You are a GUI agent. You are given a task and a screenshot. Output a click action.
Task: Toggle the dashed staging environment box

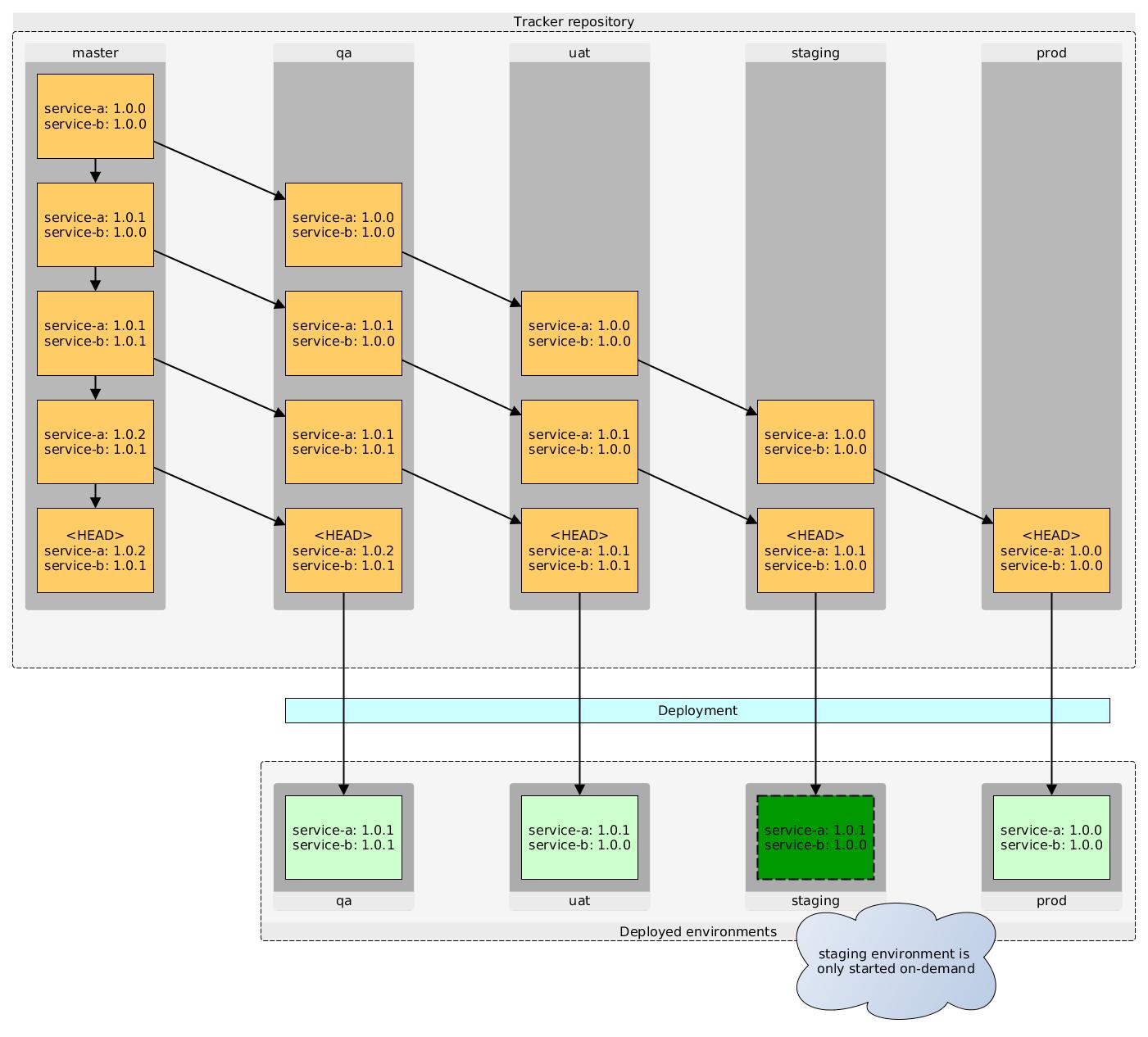point(815,837)
